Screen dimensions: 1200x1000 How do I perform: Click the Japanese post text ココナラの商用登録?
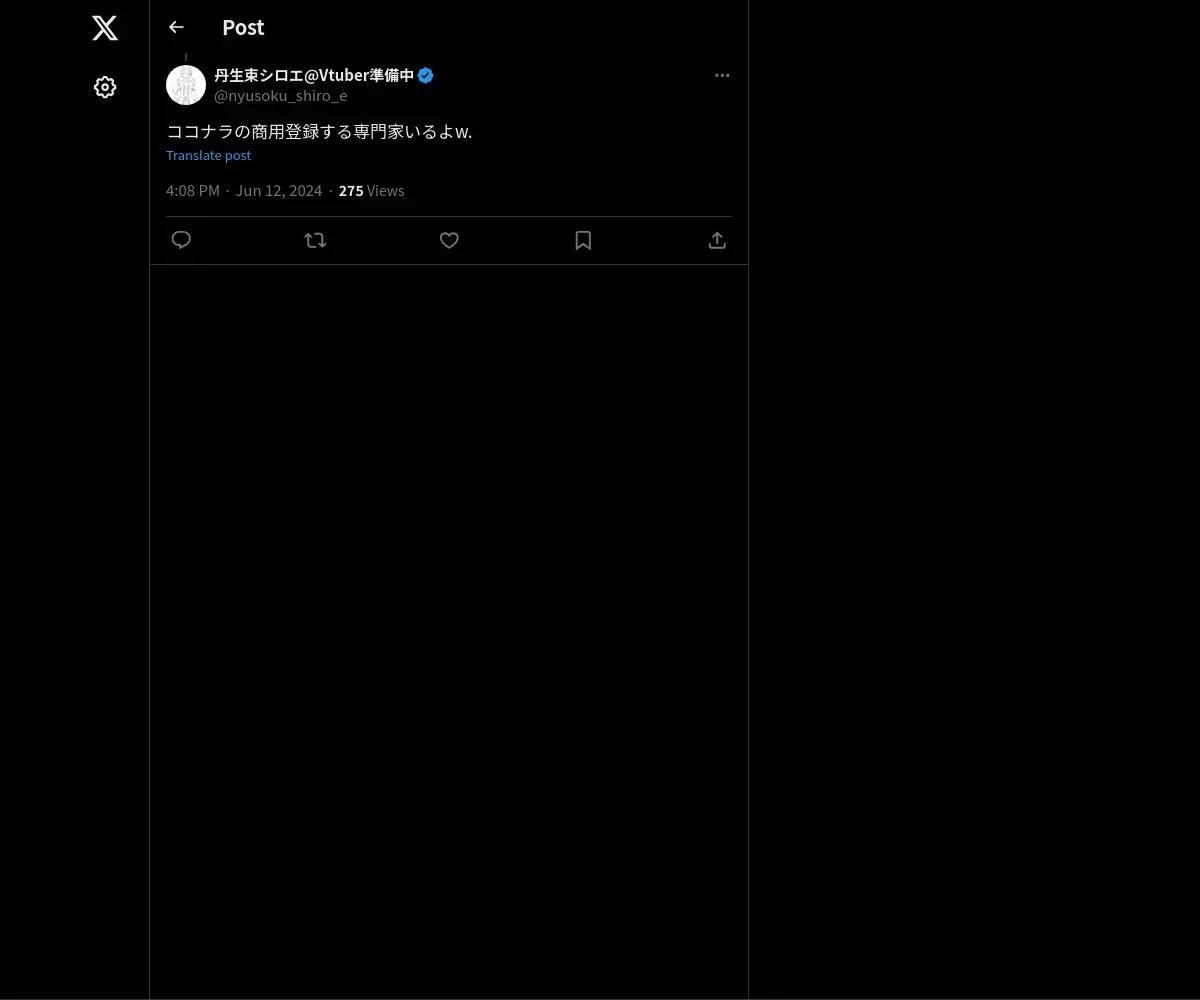tap(319, 131)
